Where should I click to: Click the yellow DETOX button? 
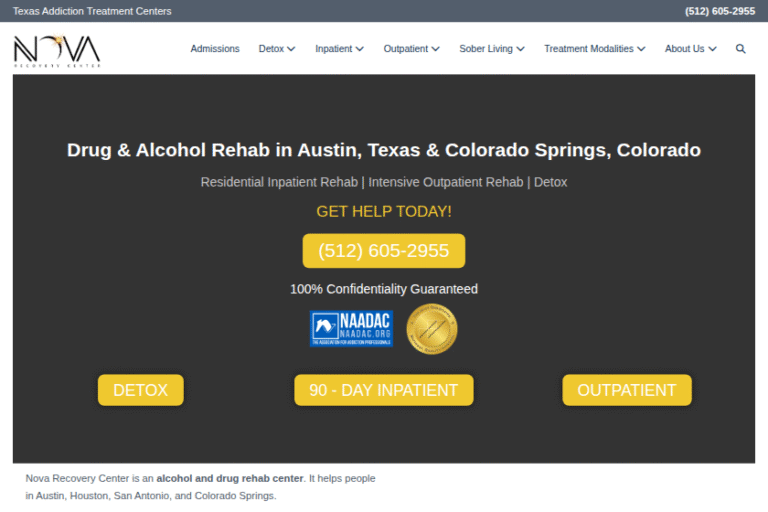(140, 390)
